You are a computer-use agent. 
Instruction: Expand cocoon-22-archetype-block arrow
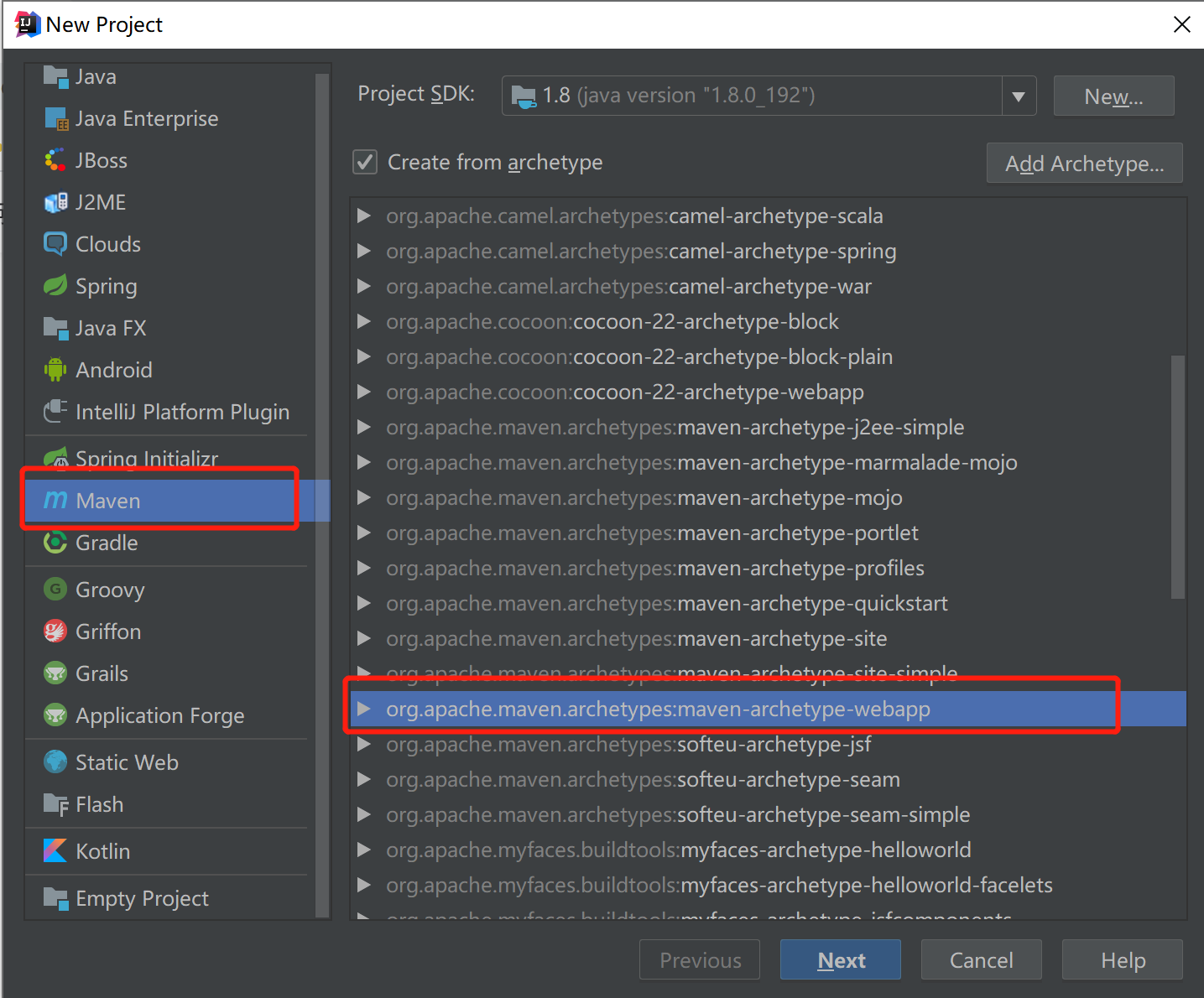[364, 321]
